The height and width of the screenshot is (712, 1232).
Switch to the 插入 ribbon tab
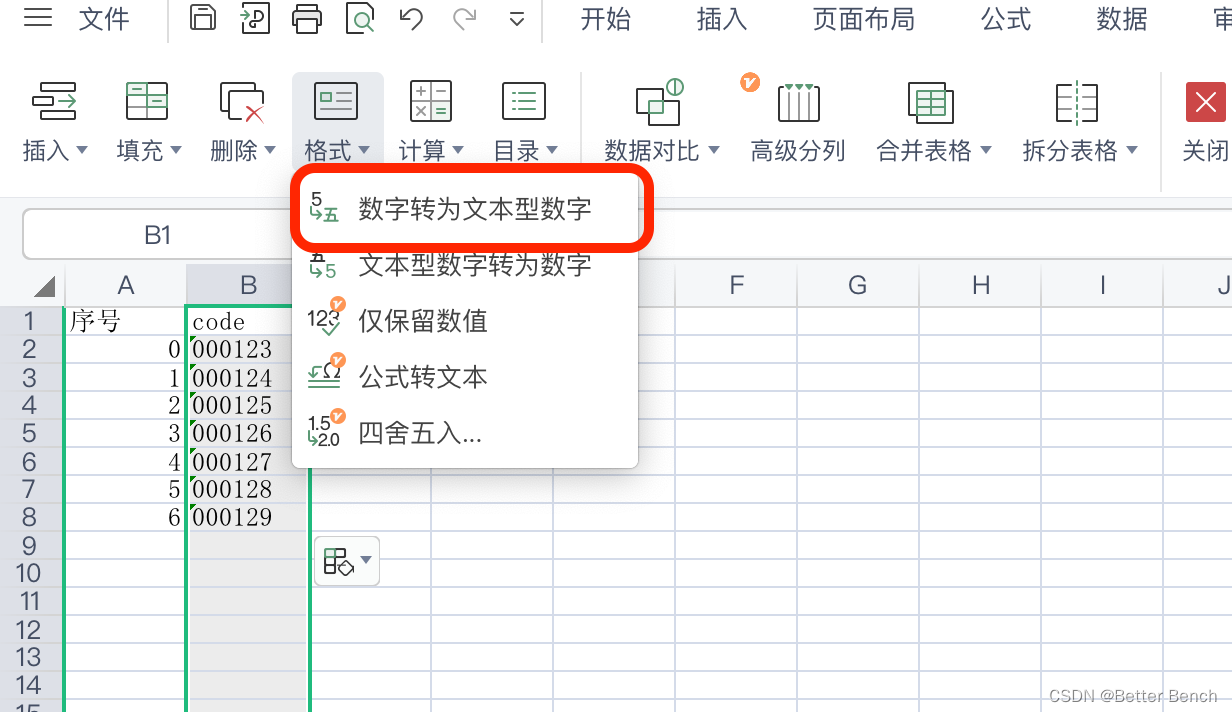coord(721,19)
